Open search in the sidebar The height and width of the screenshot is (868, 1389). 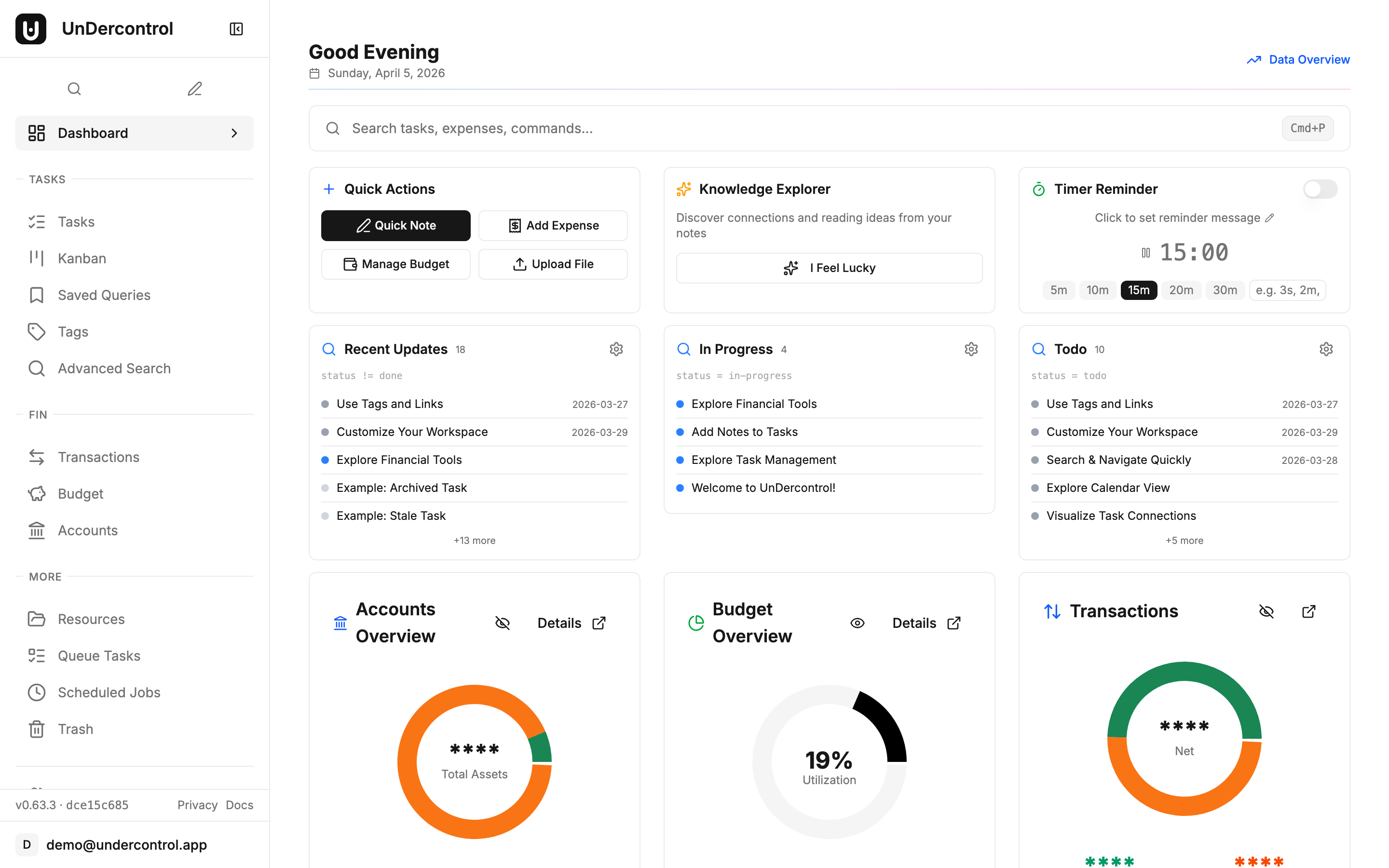[74, 88]
